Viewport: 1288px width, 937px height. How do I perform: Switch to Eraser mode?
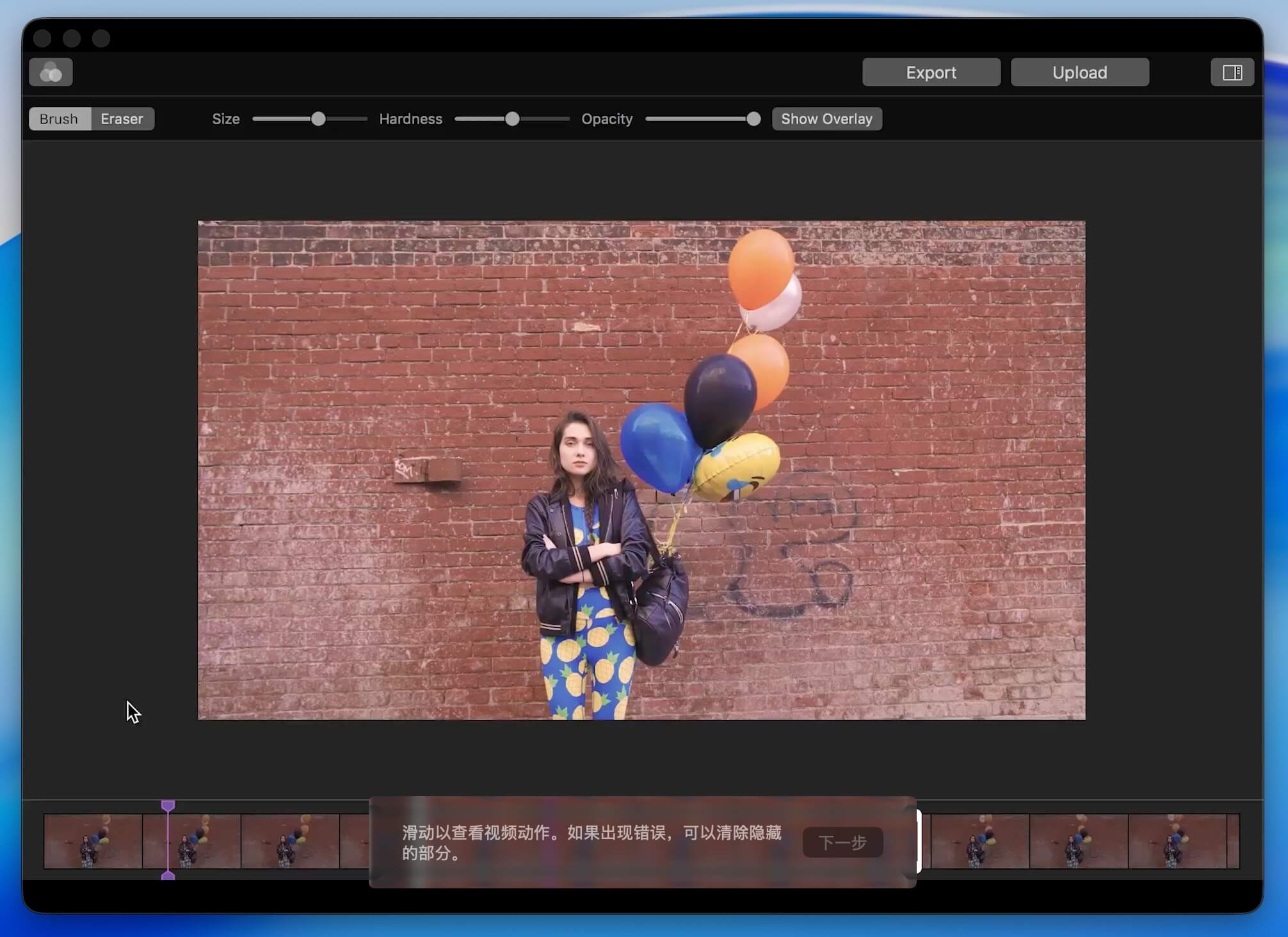point(122,119)
